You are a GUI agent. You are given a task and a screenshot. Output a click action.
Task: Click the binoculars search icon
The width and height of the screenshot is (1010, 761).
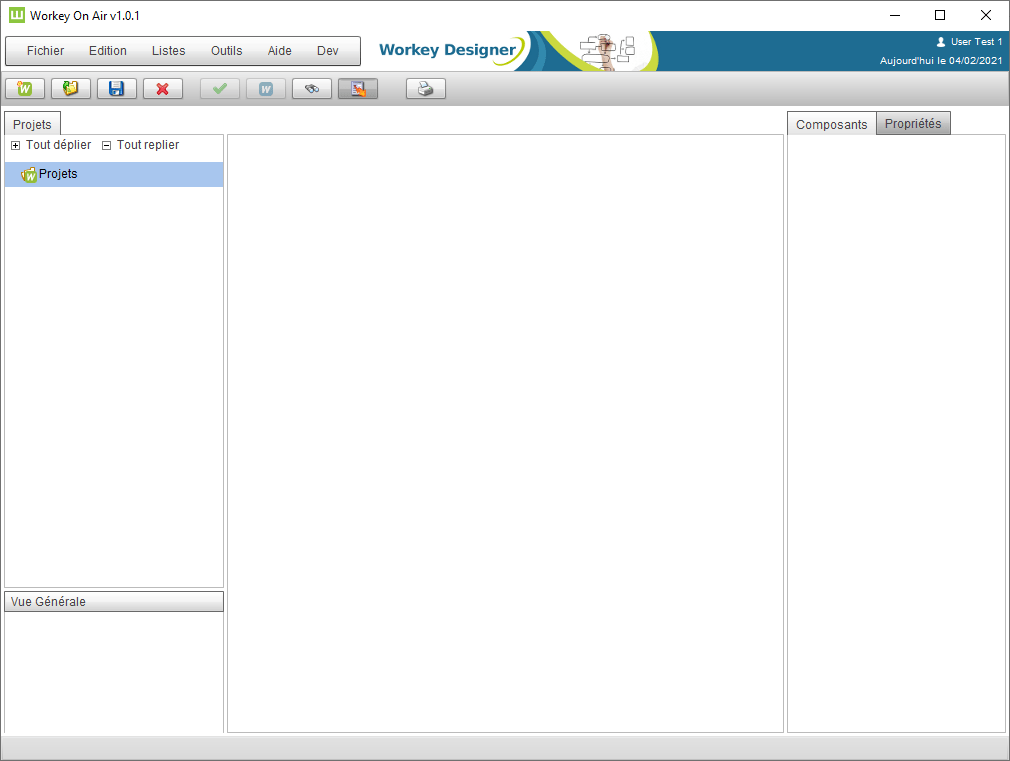tap(312, 89)
